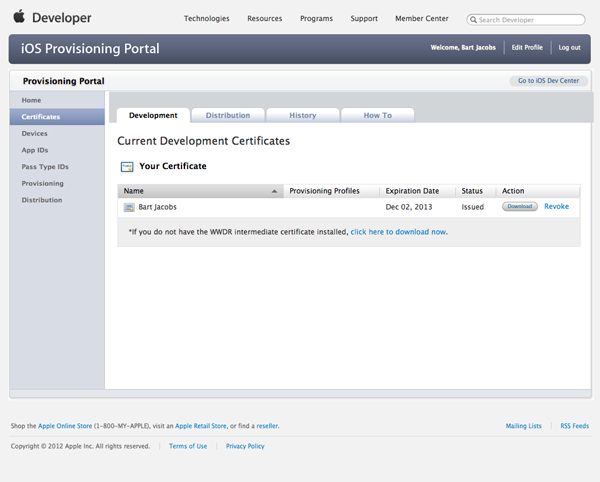Click Current Development Certificates heading
This screenshot has height=482, width=600.
pyautogui.click(x=204, y=141)
